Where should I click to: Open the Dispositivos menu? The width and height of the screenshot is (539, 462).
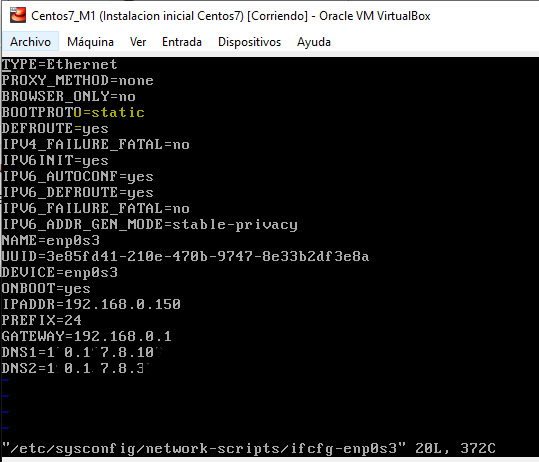pyautogui.click(x=250, y=42)
